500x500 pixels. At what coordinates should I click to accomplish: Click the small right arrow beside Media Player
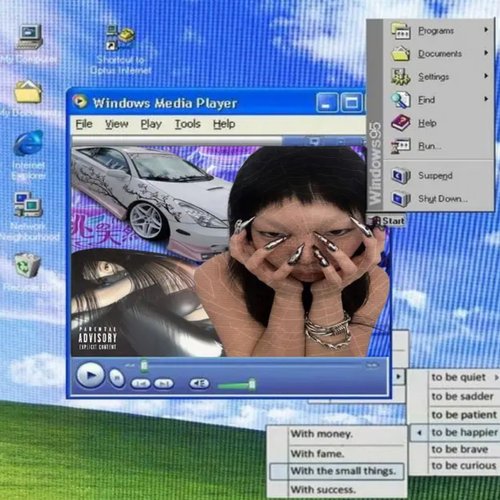(398, 377)
